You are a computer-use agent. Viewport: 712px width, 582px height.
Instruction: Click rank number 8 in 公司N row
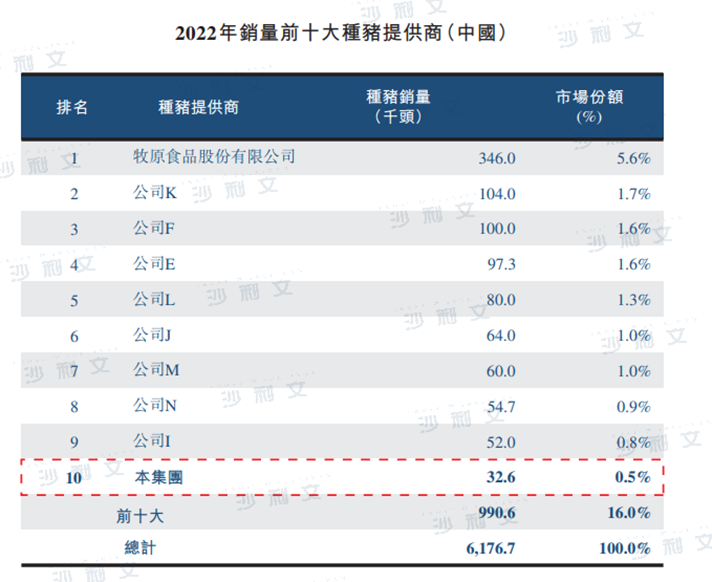74,407
